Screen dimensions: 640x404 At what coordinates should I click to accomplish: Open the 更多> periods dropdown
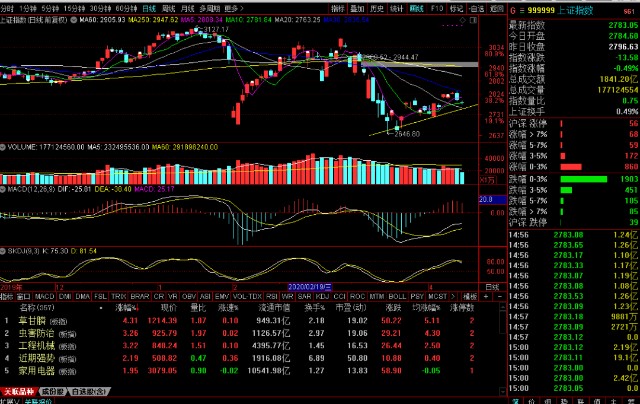tap(230, 6)
